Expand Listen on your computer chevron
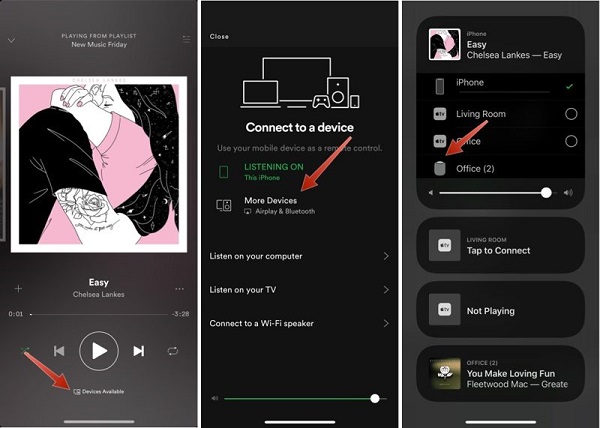 [386, 256]
